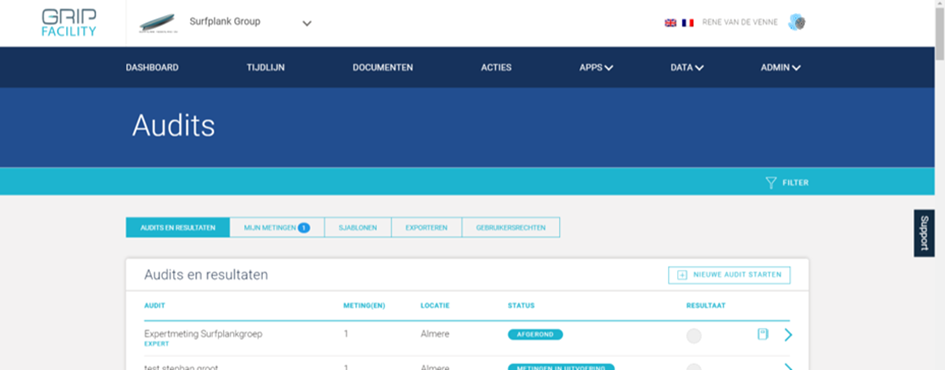Go to Dashboard in the navigation bar

pos(152,67)
